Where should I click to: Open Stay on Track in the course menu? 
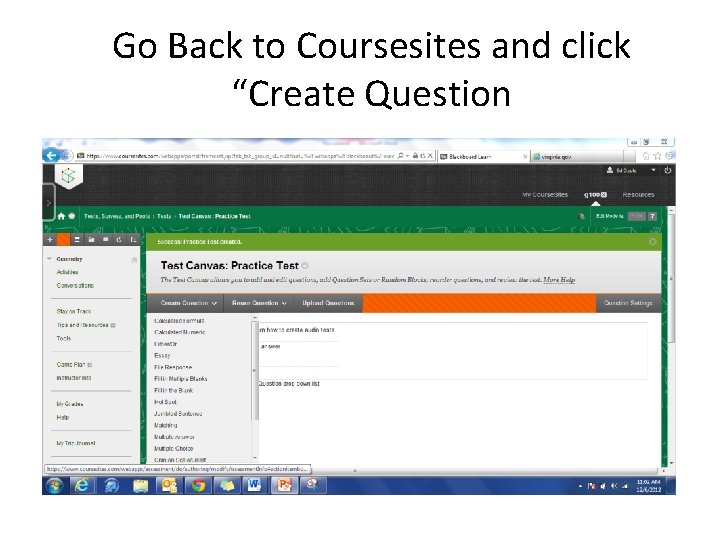click(x=74, y=311)
